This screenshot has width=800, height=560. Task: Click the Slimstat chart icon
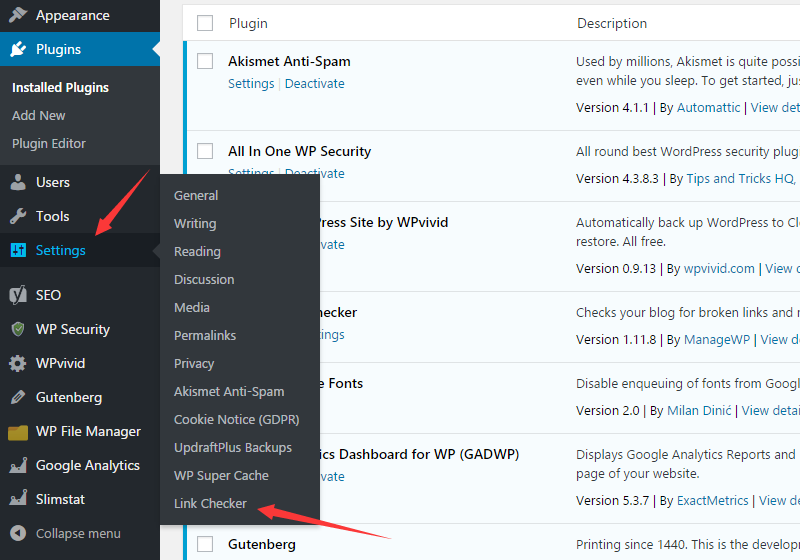(18, 498)
